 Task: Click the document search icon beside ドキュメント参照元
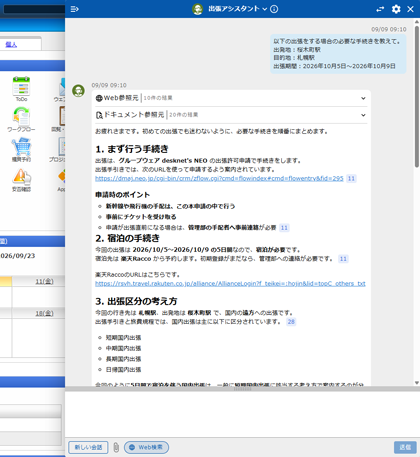point(99,115)
